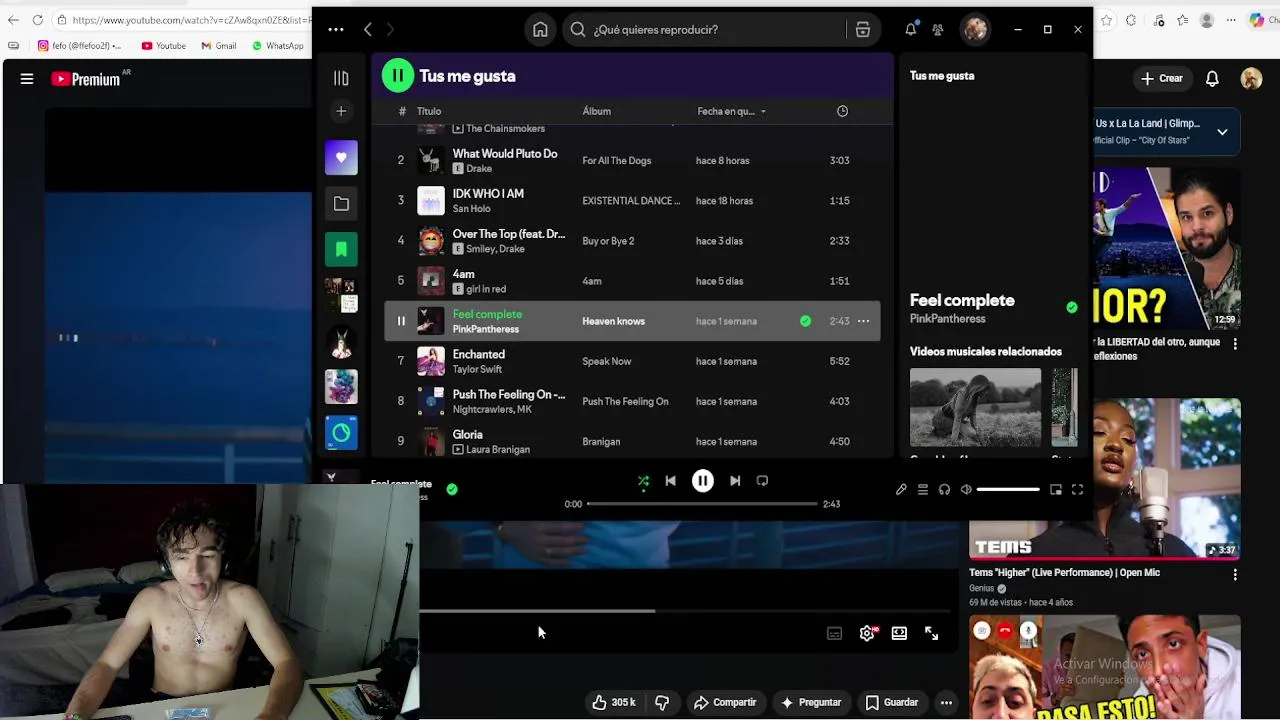The width and height of the screenshot is (1280, 720).
Task: Open the blue circle playlist in sidebar
Action: point(341,432)
